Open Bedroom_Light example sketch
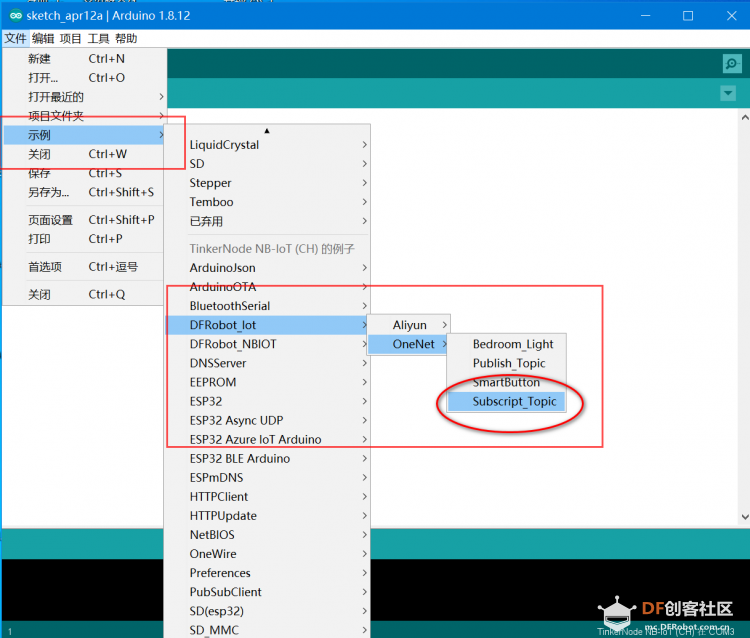750x638 pixels. coord(507,344)
